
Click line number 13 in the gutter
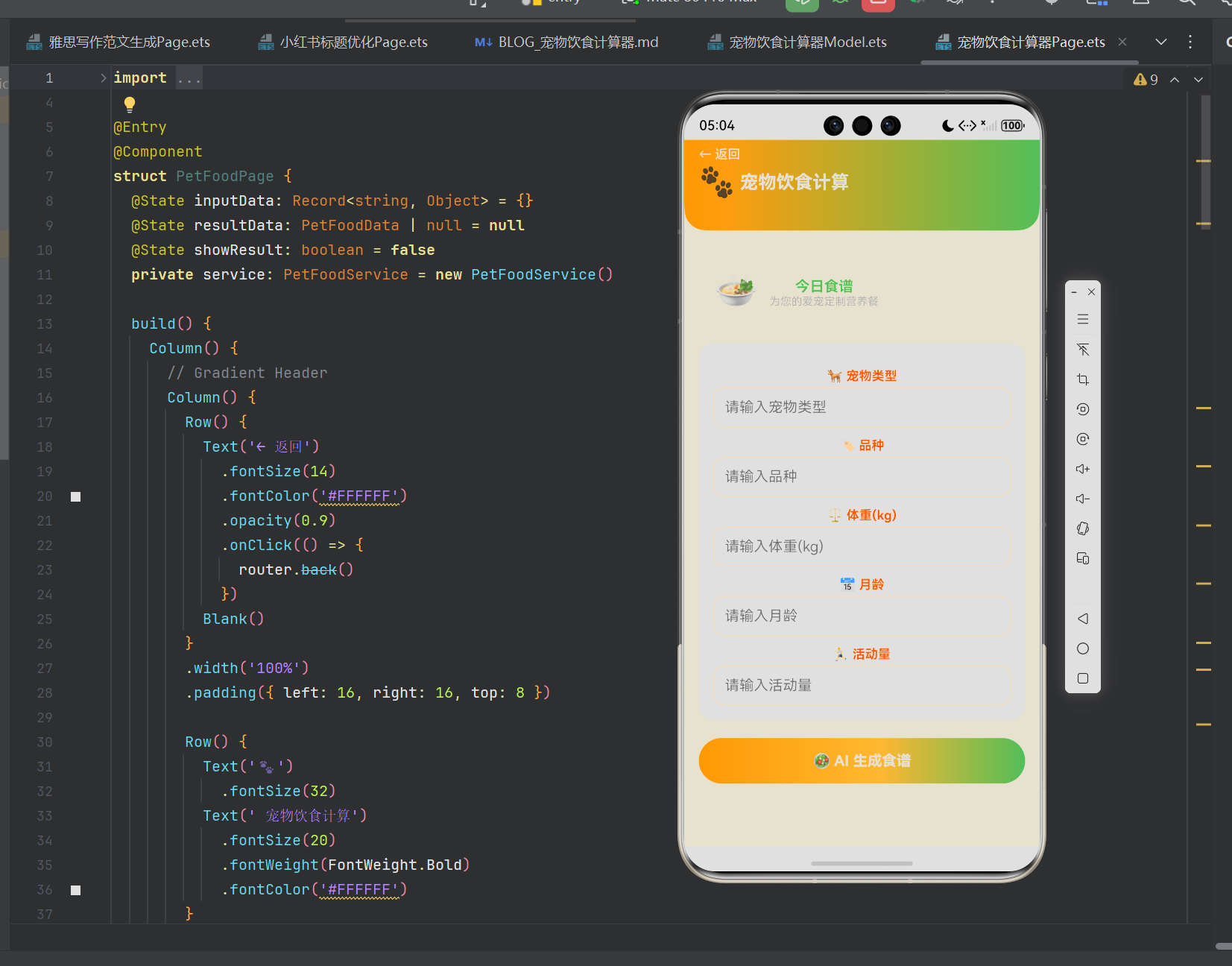(x=45, y=324)
